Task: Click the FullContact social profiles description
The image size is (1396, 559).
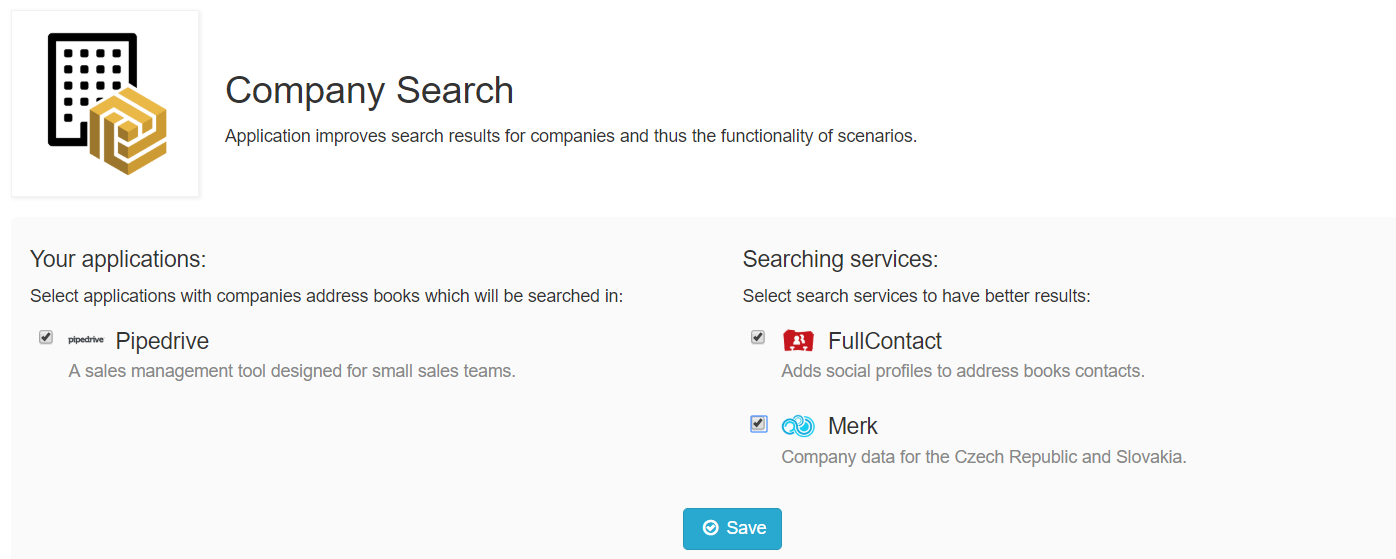Action: pyautogui.click(x=963, y=371)
